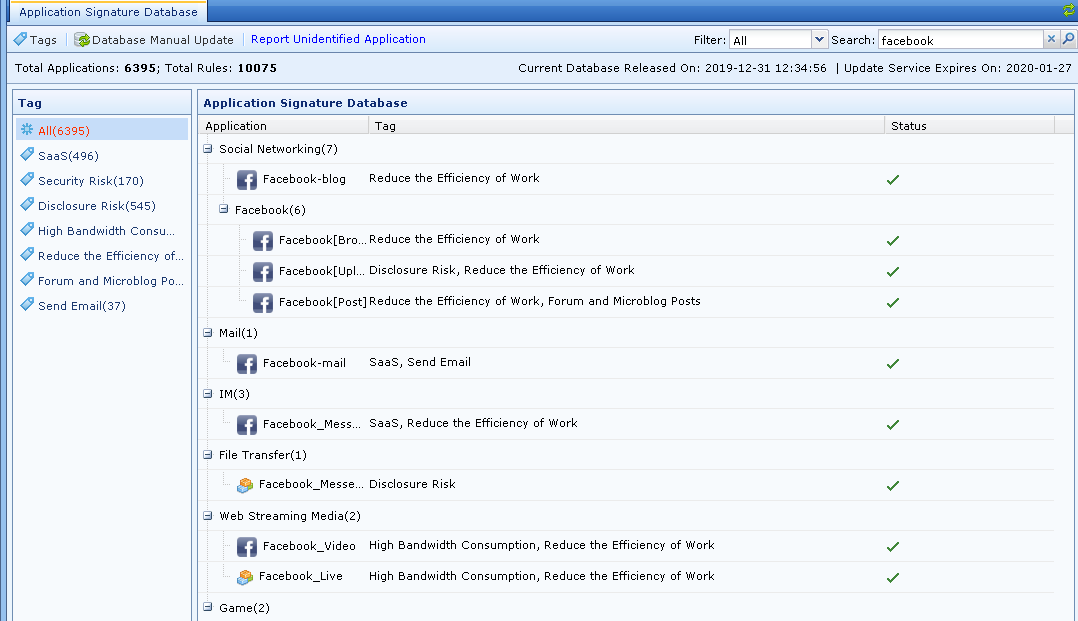This screenshot has width=1078, height=621.
Task: Filter by Send Email(37) tag label
Action: tap(82, 306)
